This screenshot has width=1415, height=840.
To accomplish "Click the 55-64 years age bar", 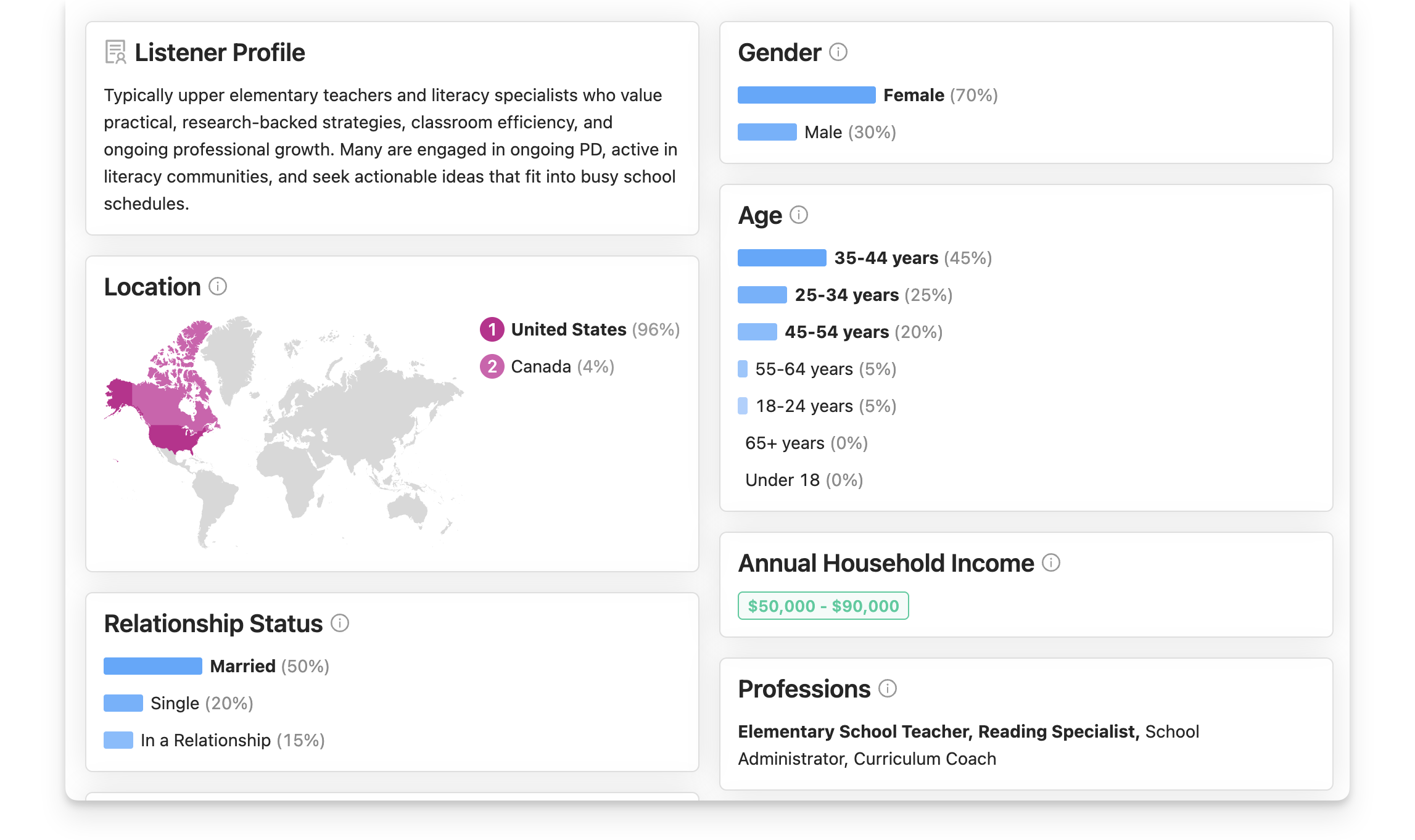I will point(743,369).
